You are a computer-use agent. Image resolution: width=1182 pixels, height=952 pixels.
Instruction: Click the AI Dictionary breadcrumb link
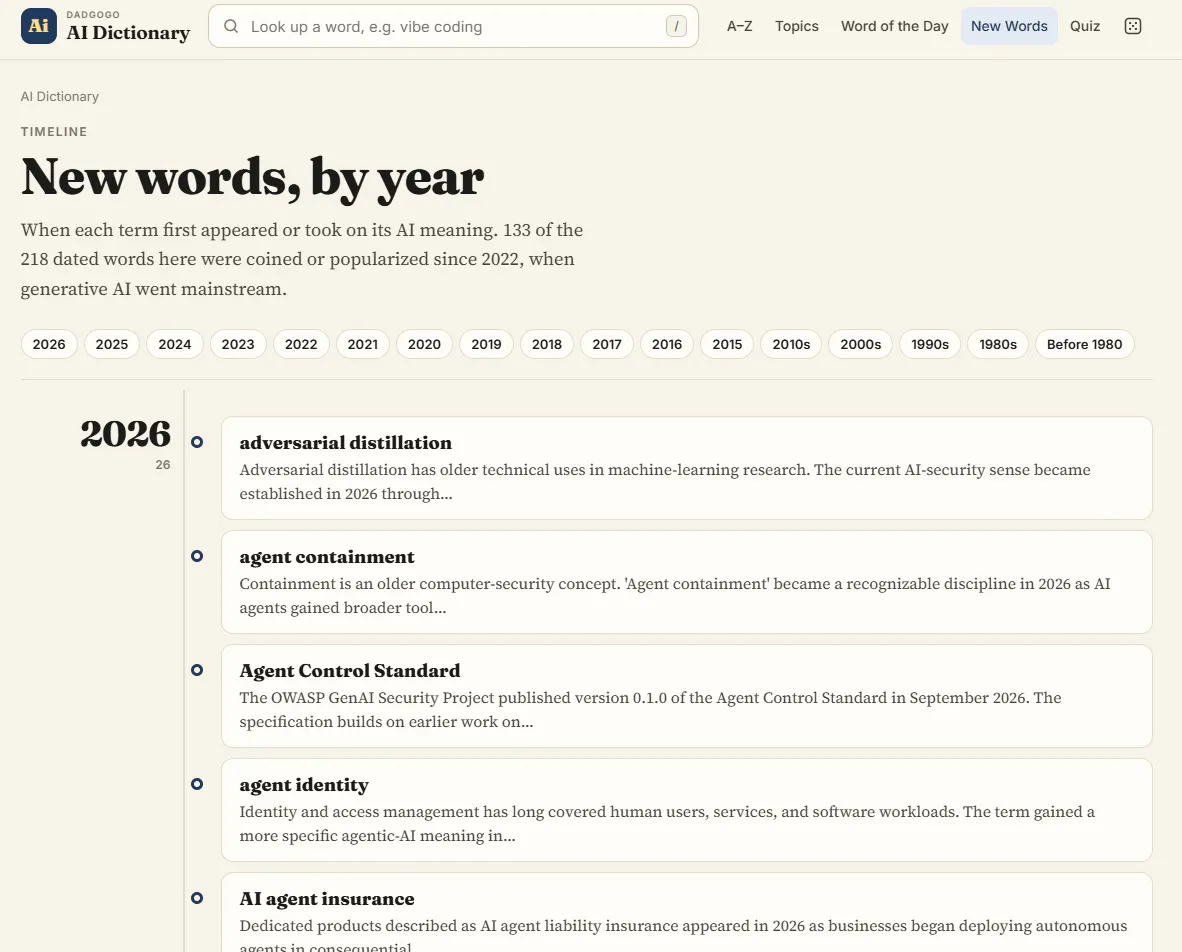[x=60, y=96]
